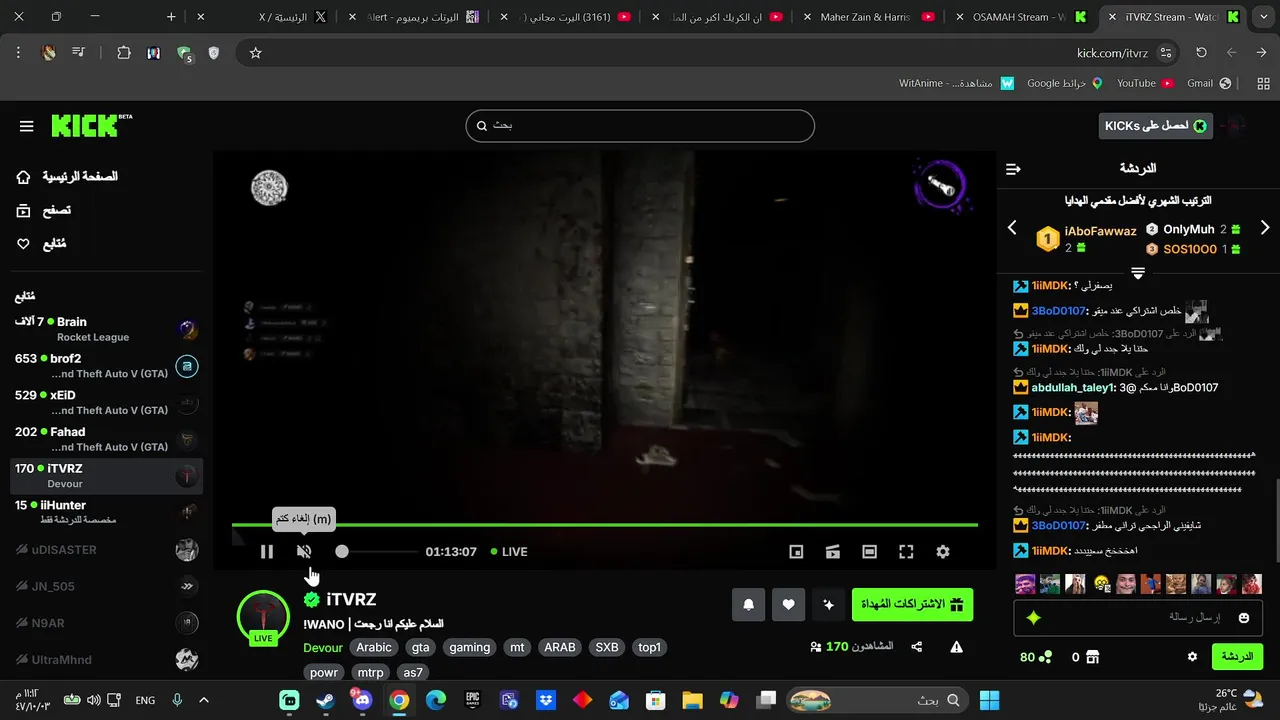The height and width of the screenshot is (720, 1280).
Task: Click the stream progress bar
Action: point(605,525)
